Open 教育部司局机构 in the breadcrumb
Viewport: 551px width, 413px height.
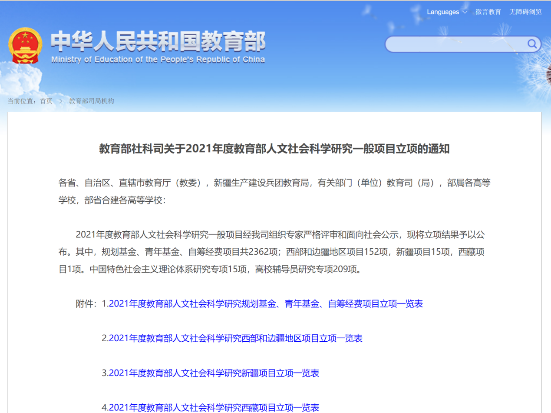(x=91, y=101)
